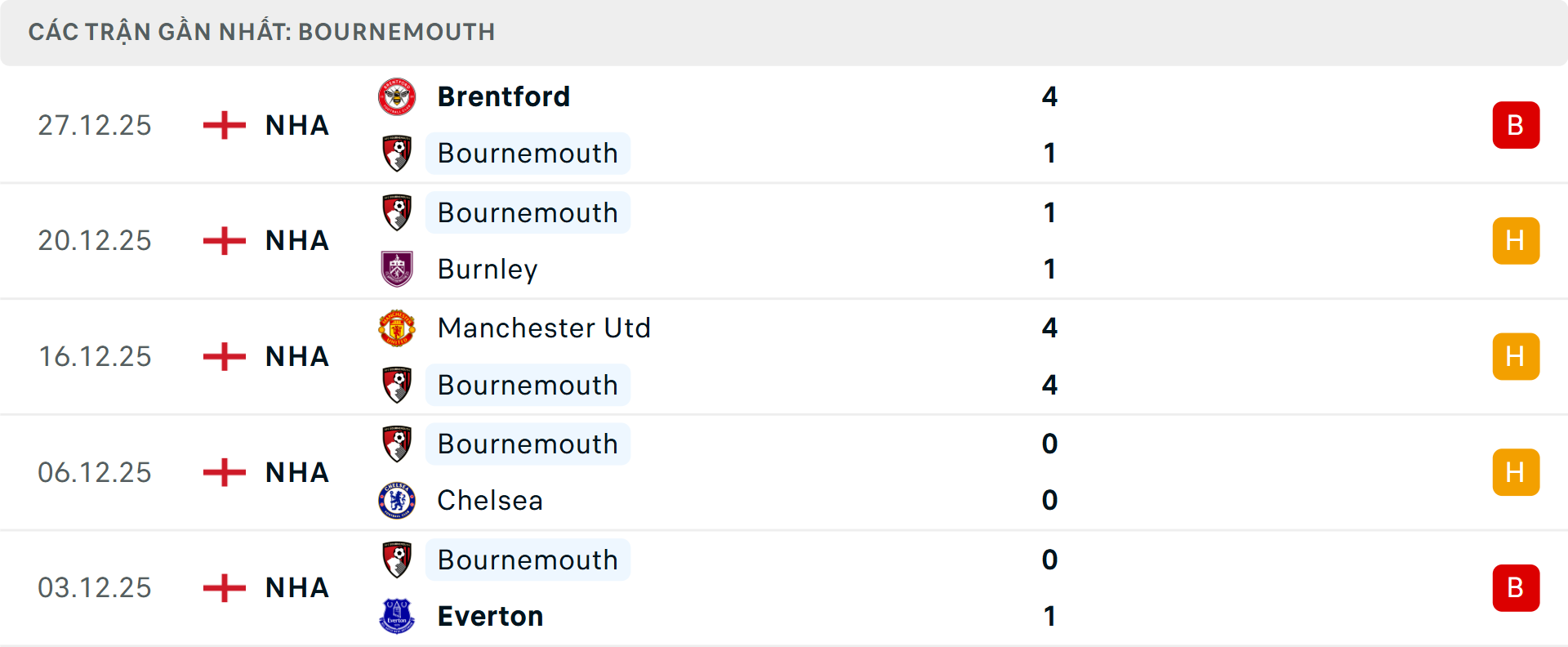Click the orange H badge for Chelsea match

(1516, 472)
